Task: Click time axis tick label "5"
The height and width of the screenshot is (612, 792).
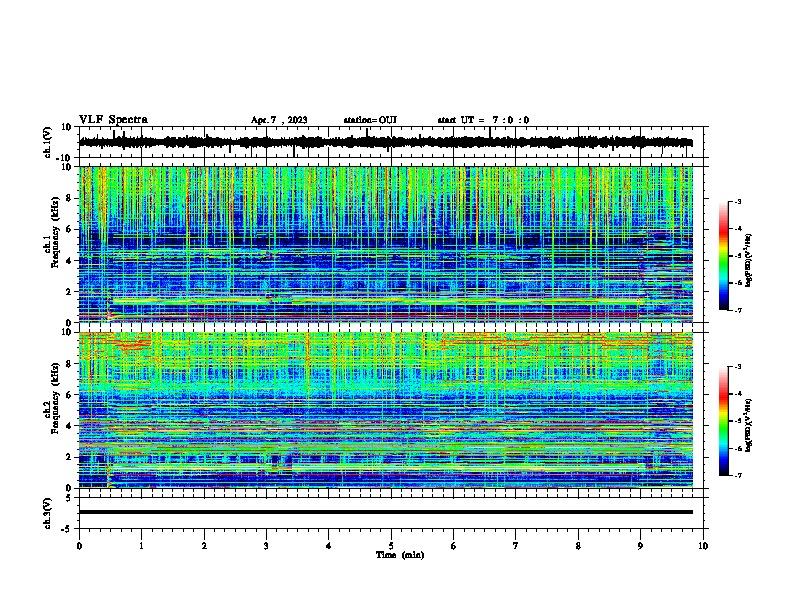Action: tap(391, 546)
